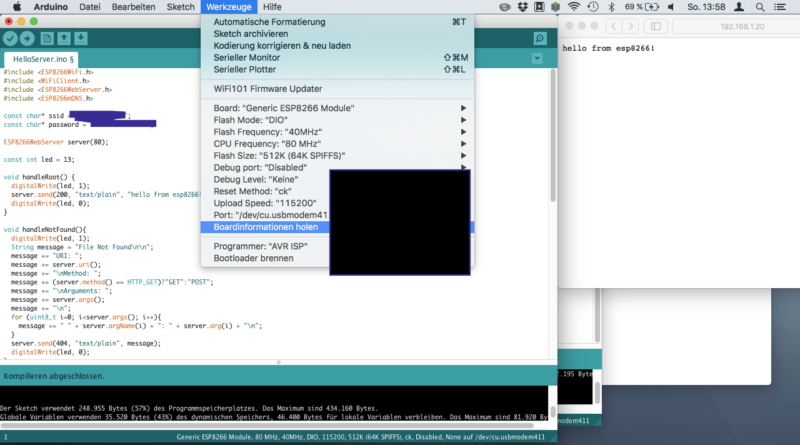Image resolution: width=800 pixels, height=445 pixels.
Task: Click the board info status bar text
Action: point(360,437)
